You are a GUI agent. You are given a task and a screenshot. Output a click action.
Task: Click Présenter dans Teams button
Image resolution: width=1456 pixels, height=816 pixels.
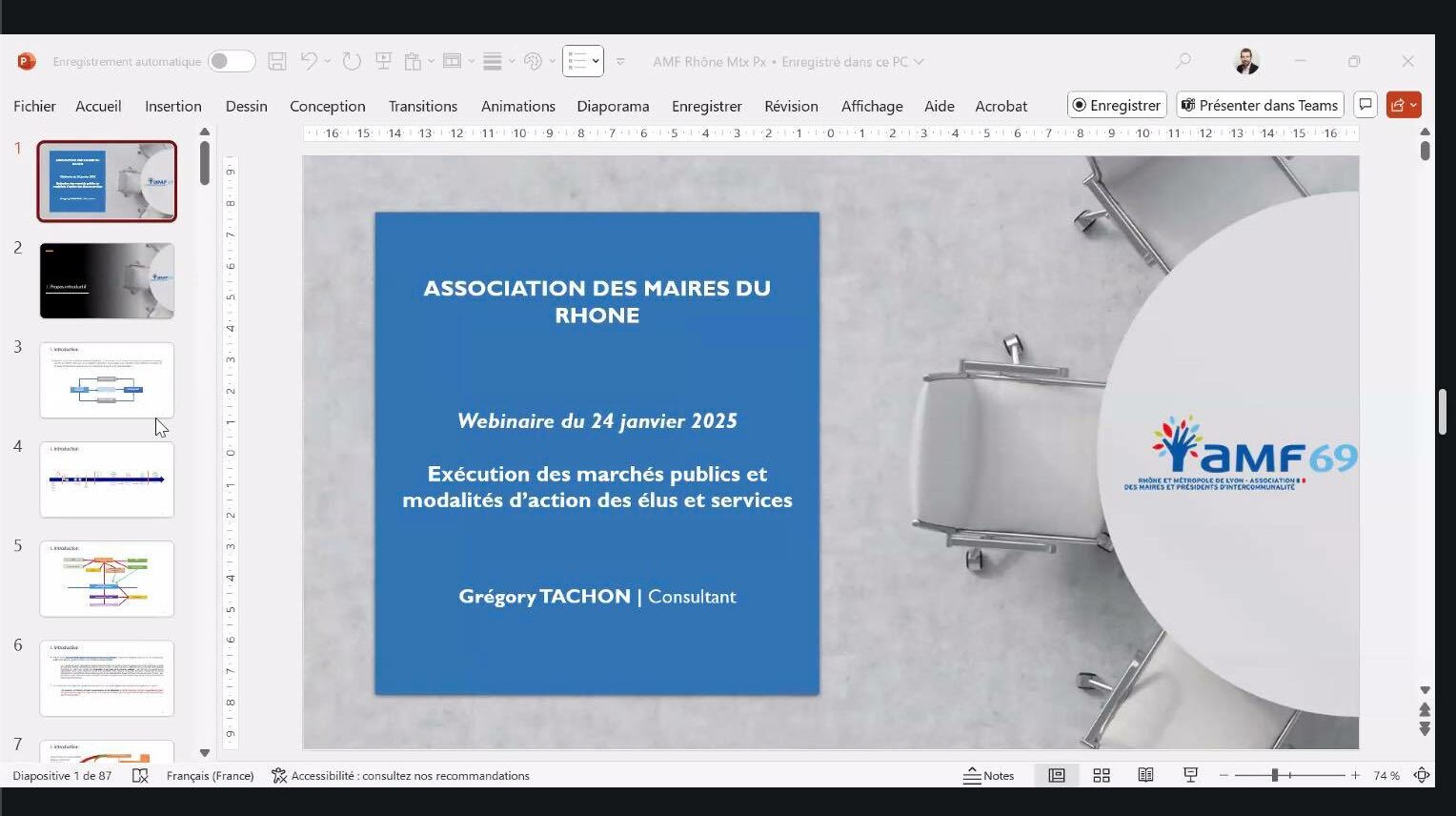click(x=1260, y=105)
